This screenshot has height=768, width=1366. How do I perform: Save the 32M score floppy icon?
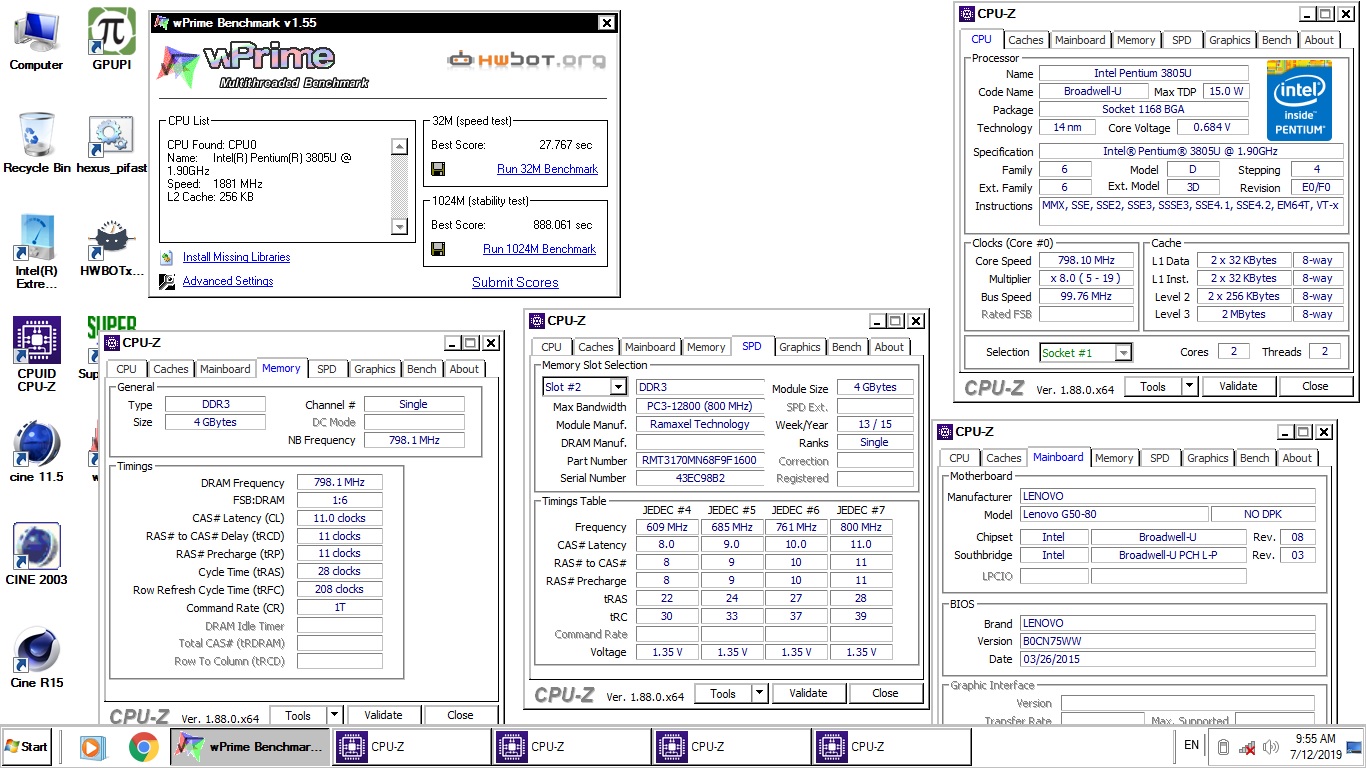coord(438,169)
